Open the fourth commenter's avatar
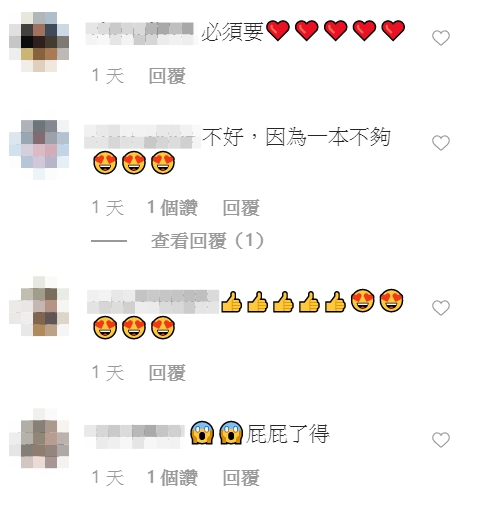The height and width of the screenshot is (512, 479). click(x=39, y=438)
